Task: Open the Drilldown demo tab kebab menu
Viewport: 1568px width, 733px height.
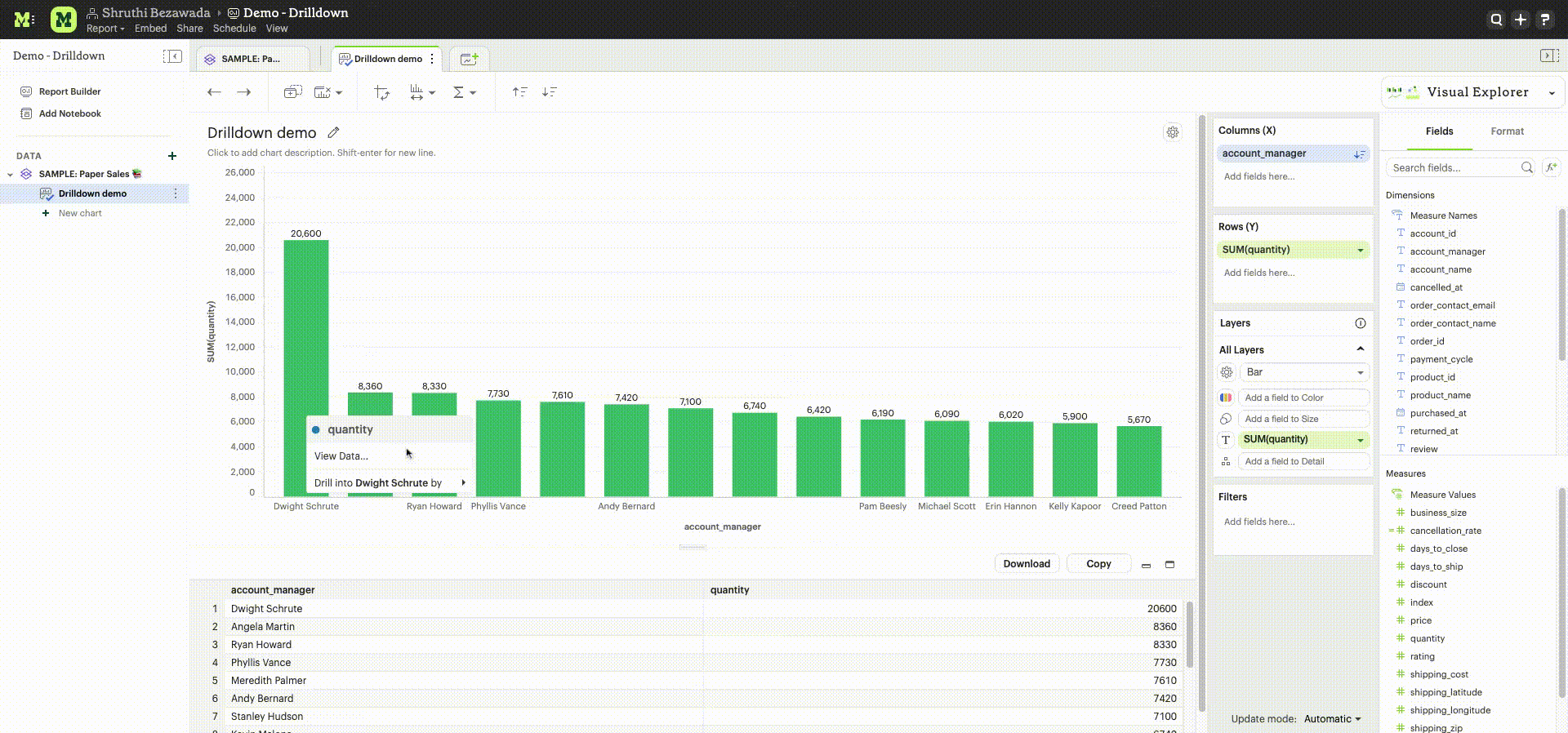Action: click(x=432, y=59)
